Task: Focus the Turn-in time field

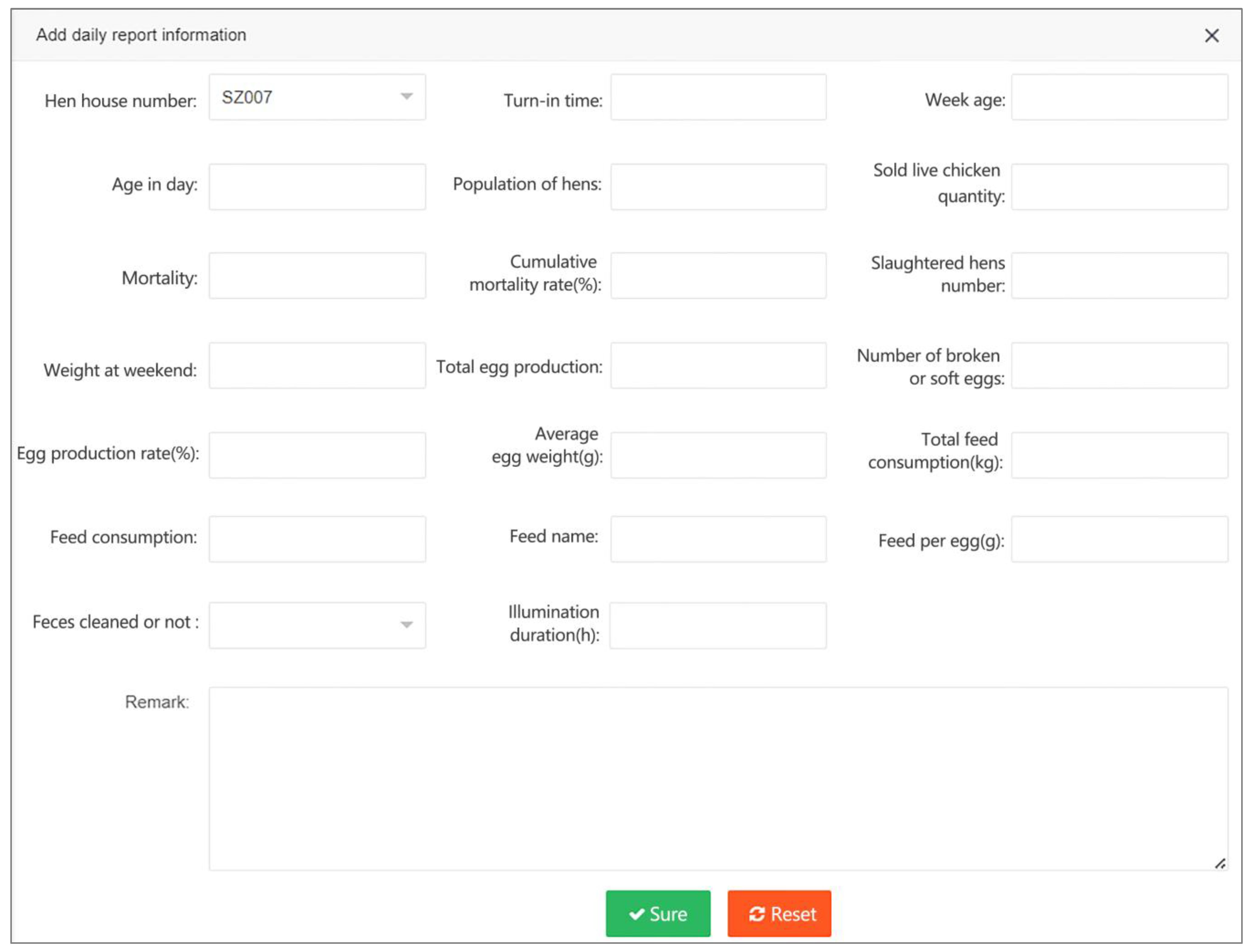Action: pos(718,97)
